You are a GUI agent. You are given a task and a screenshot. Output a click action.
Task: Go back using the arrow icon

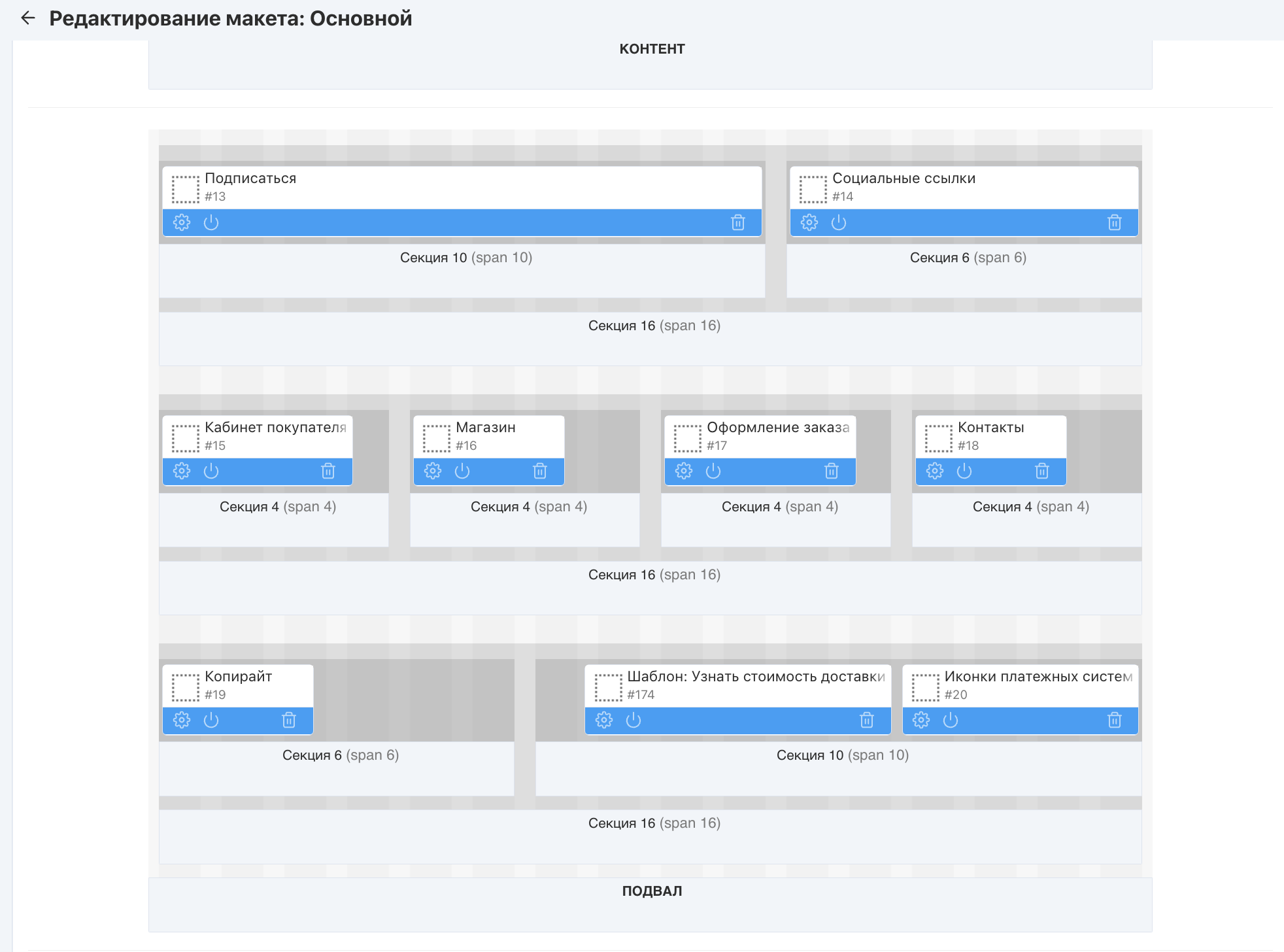[28, 18]
